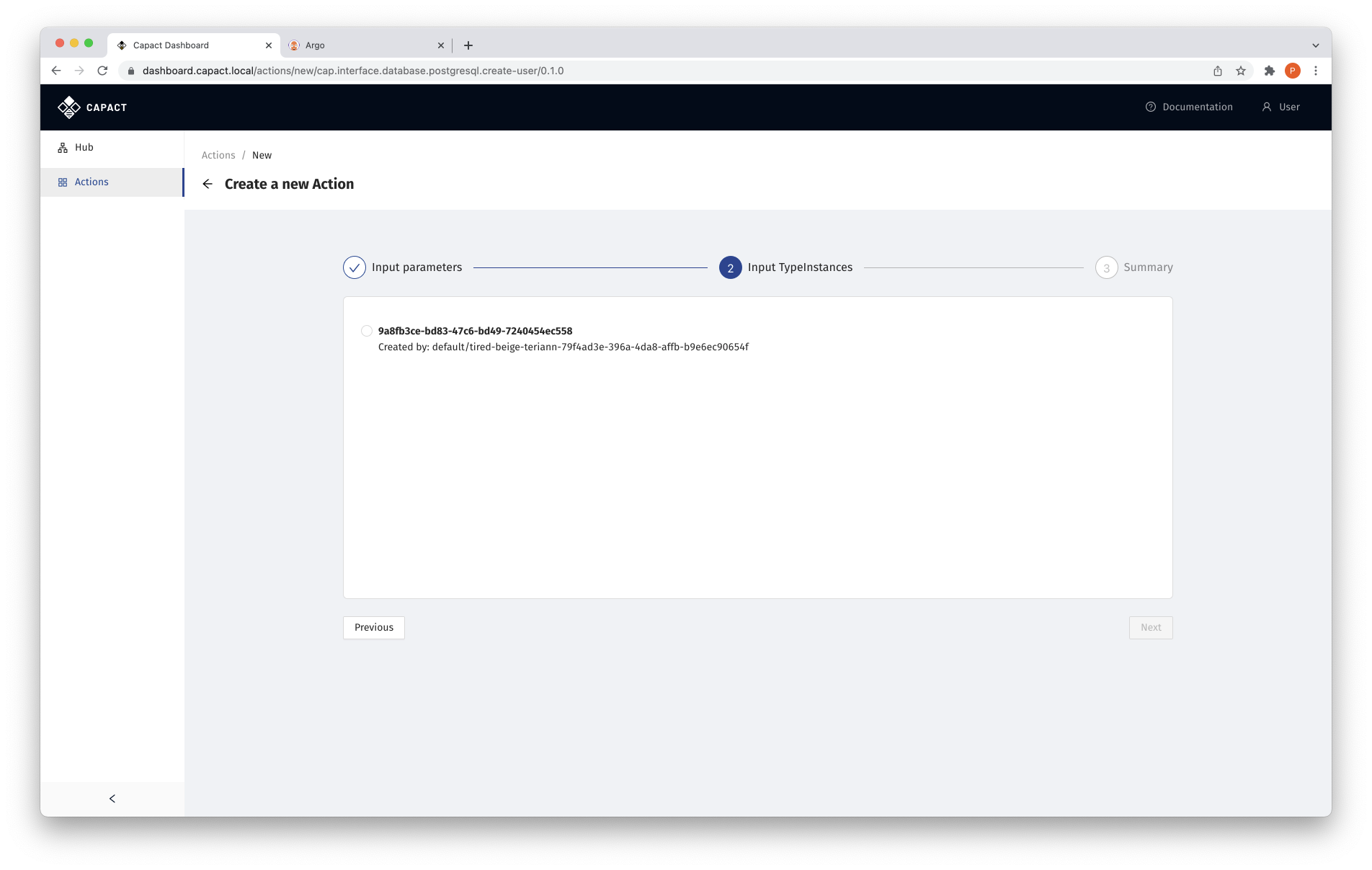
Task: Expand the tab search chevron
Action: (1316, 45)
